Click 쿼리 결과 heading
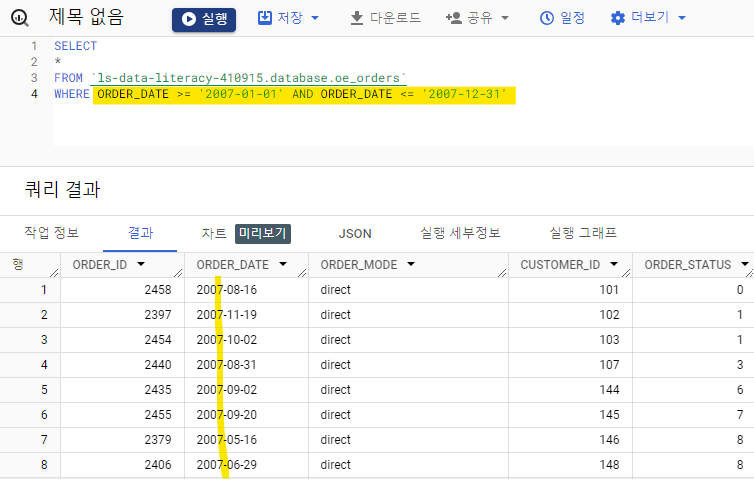Image resolution: width=754 pixels, height=484 pixels. pos(63,189)
